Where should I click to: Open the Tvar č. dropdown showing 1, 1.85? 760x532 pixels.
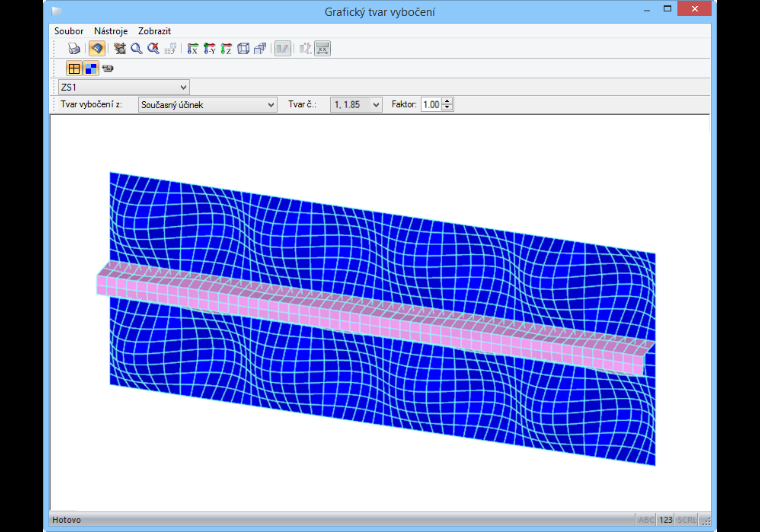pyautogui.click(x=356, y=105)
